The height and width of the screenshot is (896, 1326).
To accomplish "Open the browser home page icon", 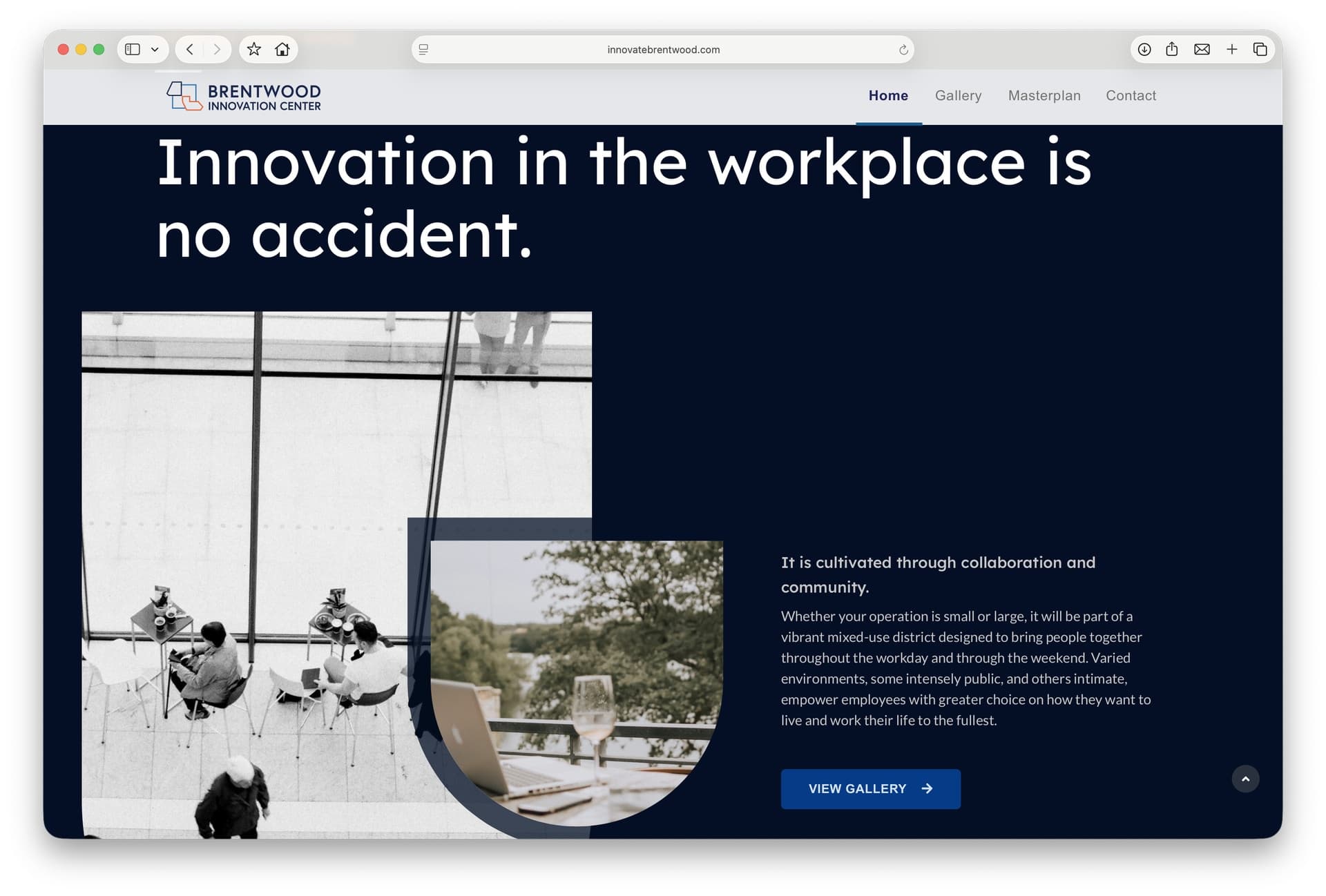I will tap(283, 49).
